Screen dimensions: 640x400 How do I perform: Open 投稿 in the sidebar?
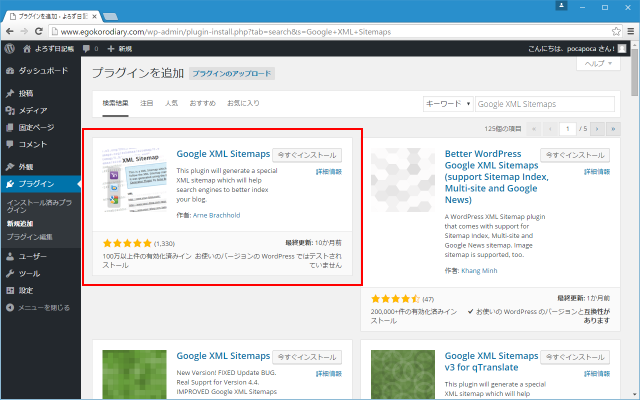click(40, 93)
